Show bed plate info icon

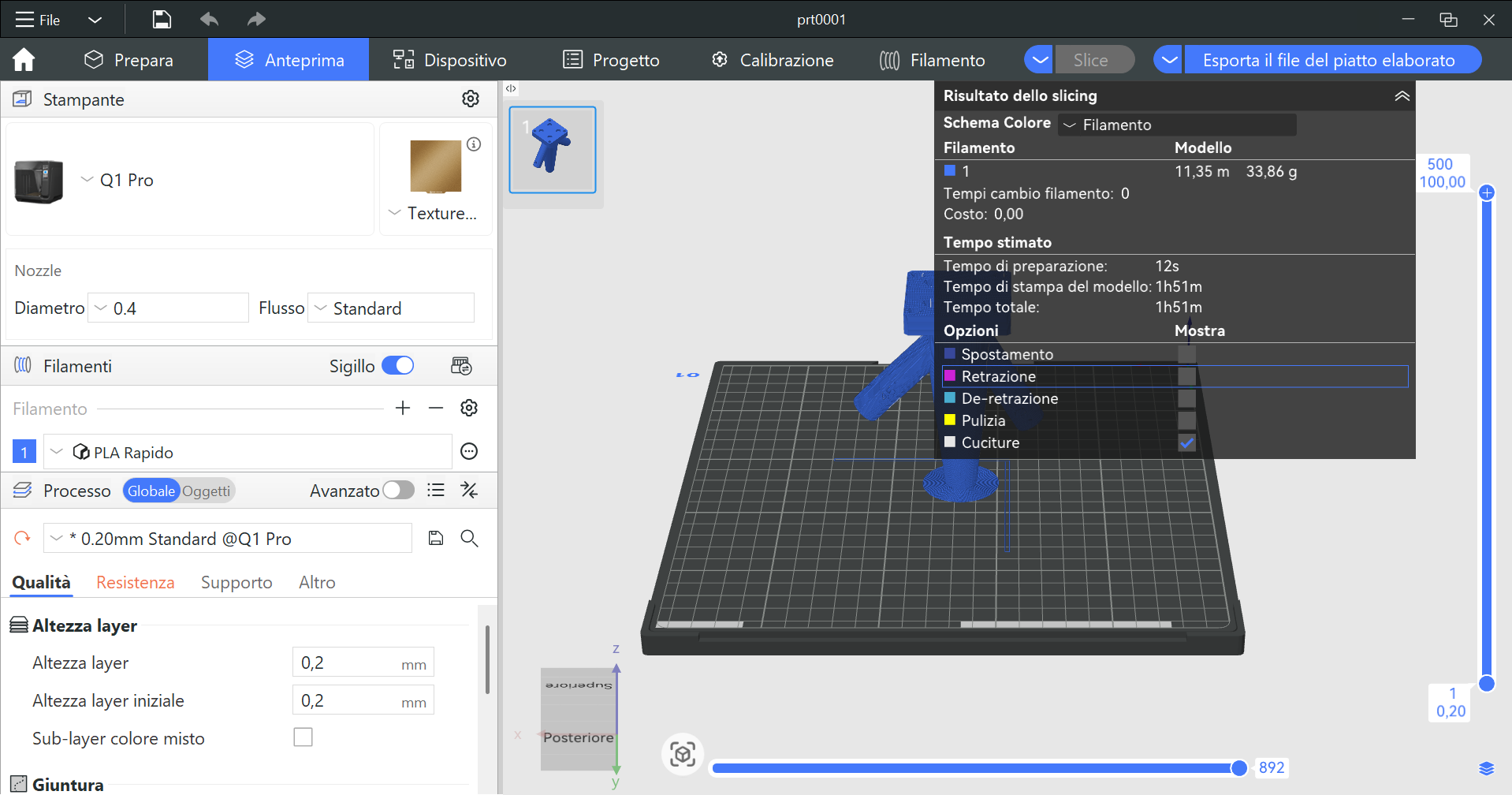tap(474, 144)
